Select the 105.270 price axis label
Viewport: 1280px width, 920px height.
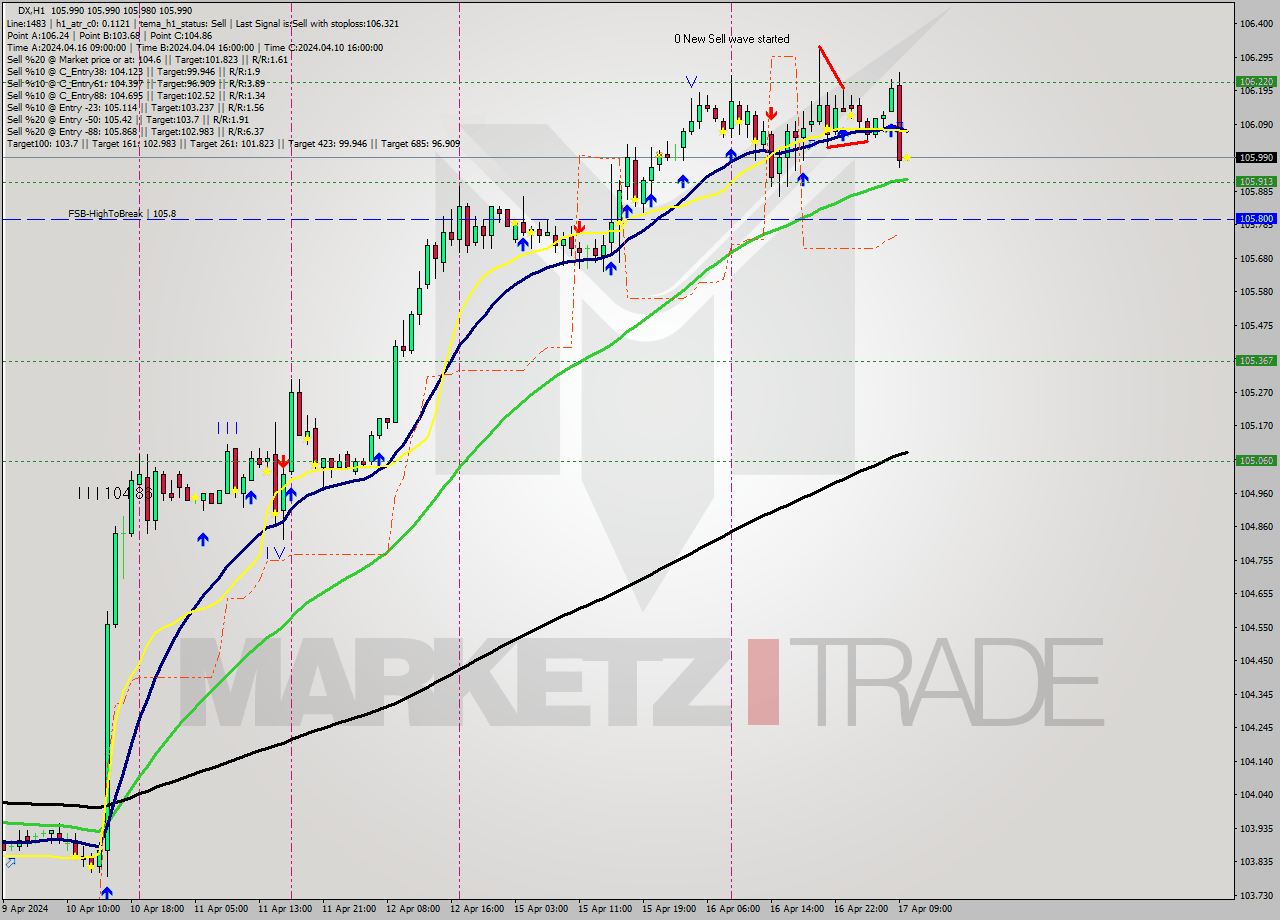click(1256, 392)
